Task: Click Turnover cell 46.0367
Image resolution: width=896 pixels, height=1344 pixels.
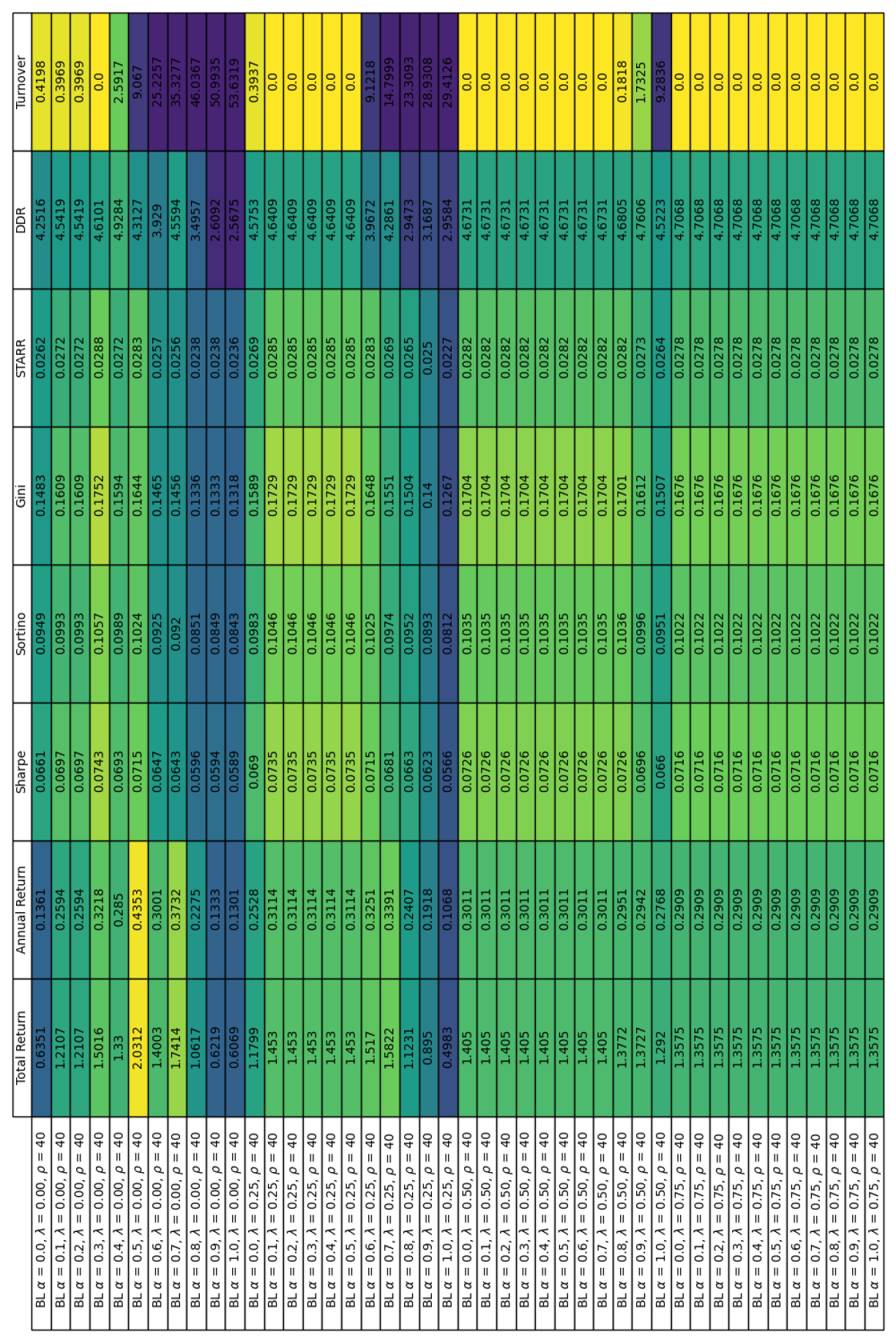Action: click(x=196, y=82)
